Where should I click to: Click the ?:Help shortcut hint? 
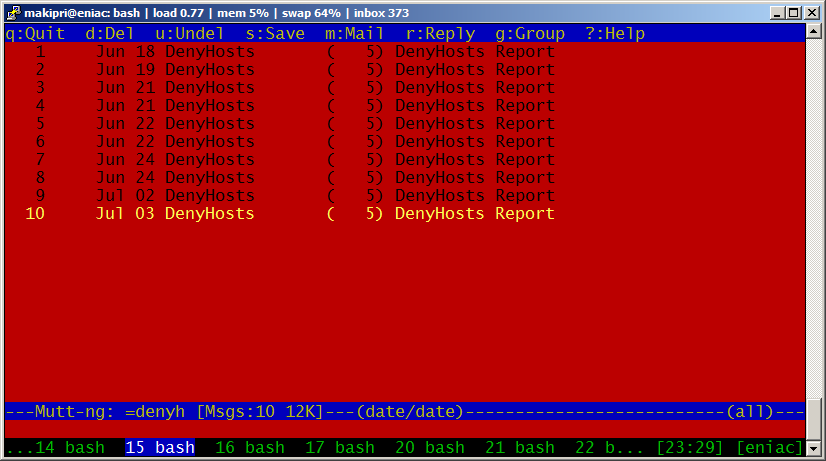[615, 34]
